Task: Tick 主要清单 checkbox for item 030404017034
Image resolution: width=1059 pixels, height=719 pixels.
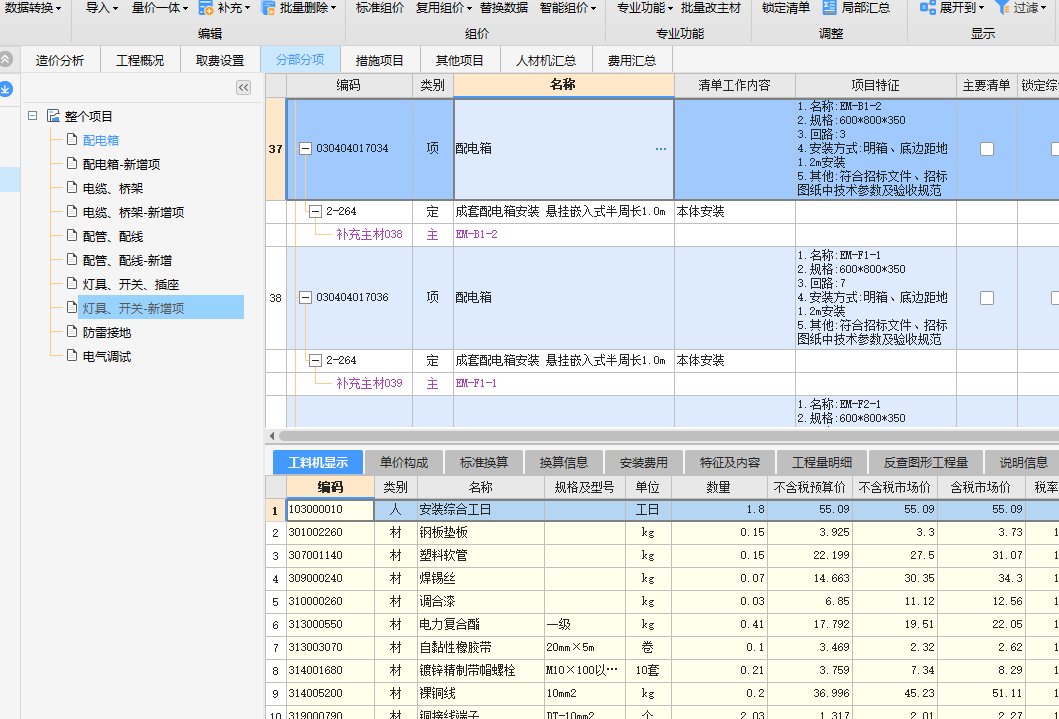Action: click(x=987, y=149)
